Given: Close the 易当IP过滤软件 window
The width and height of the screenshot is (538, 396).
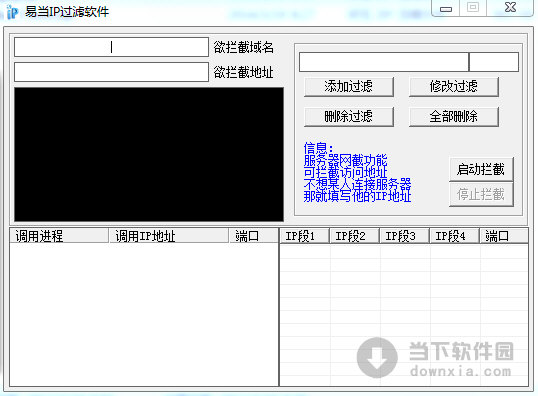Looking at the screenshot, I should 510,8.
